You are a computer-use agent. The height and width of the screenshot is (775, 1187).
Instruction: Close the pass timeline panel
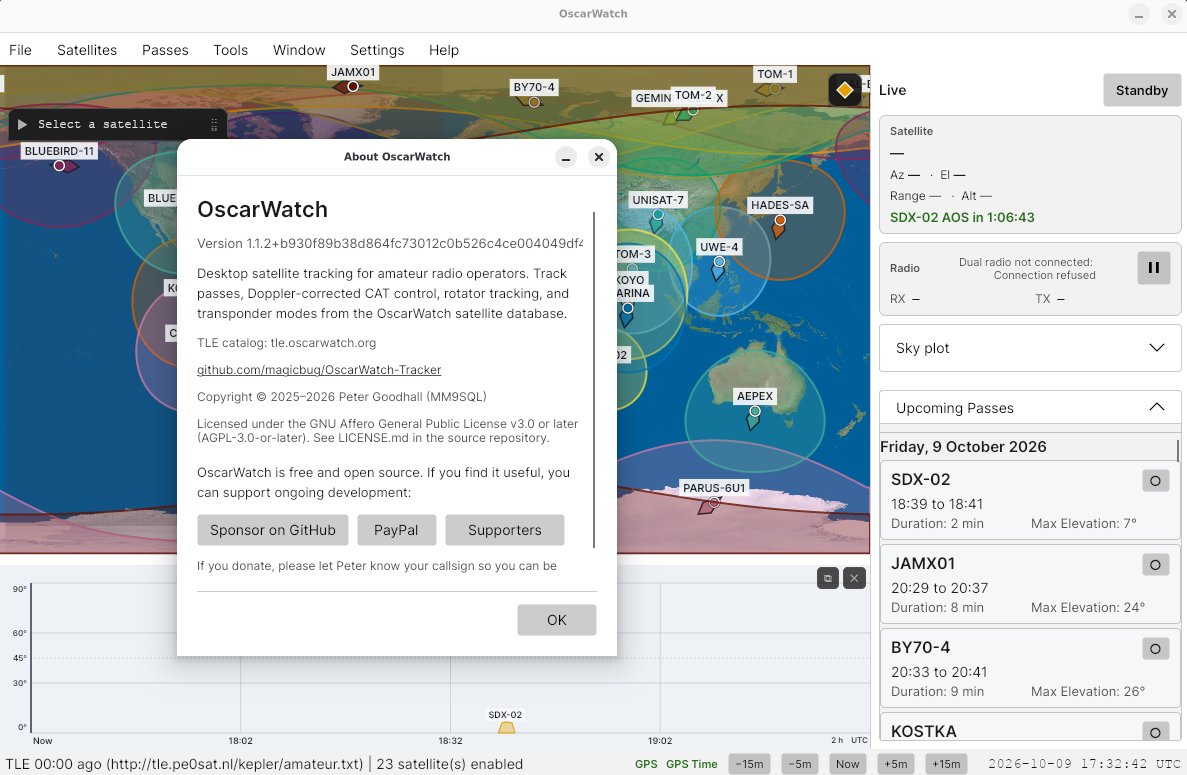[x=854, y=578]
